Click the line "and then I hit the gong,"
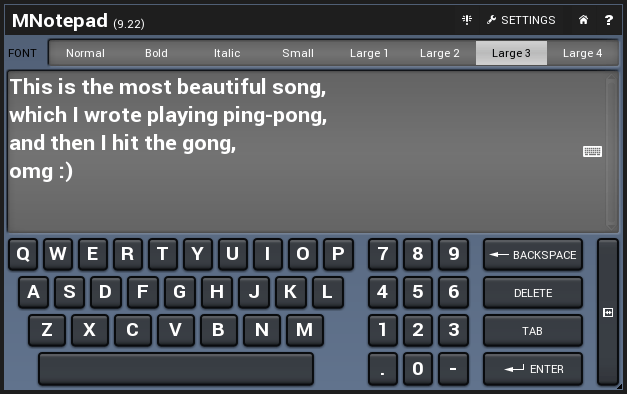Viewport: 627px width, 394px height. click(122, 143)
